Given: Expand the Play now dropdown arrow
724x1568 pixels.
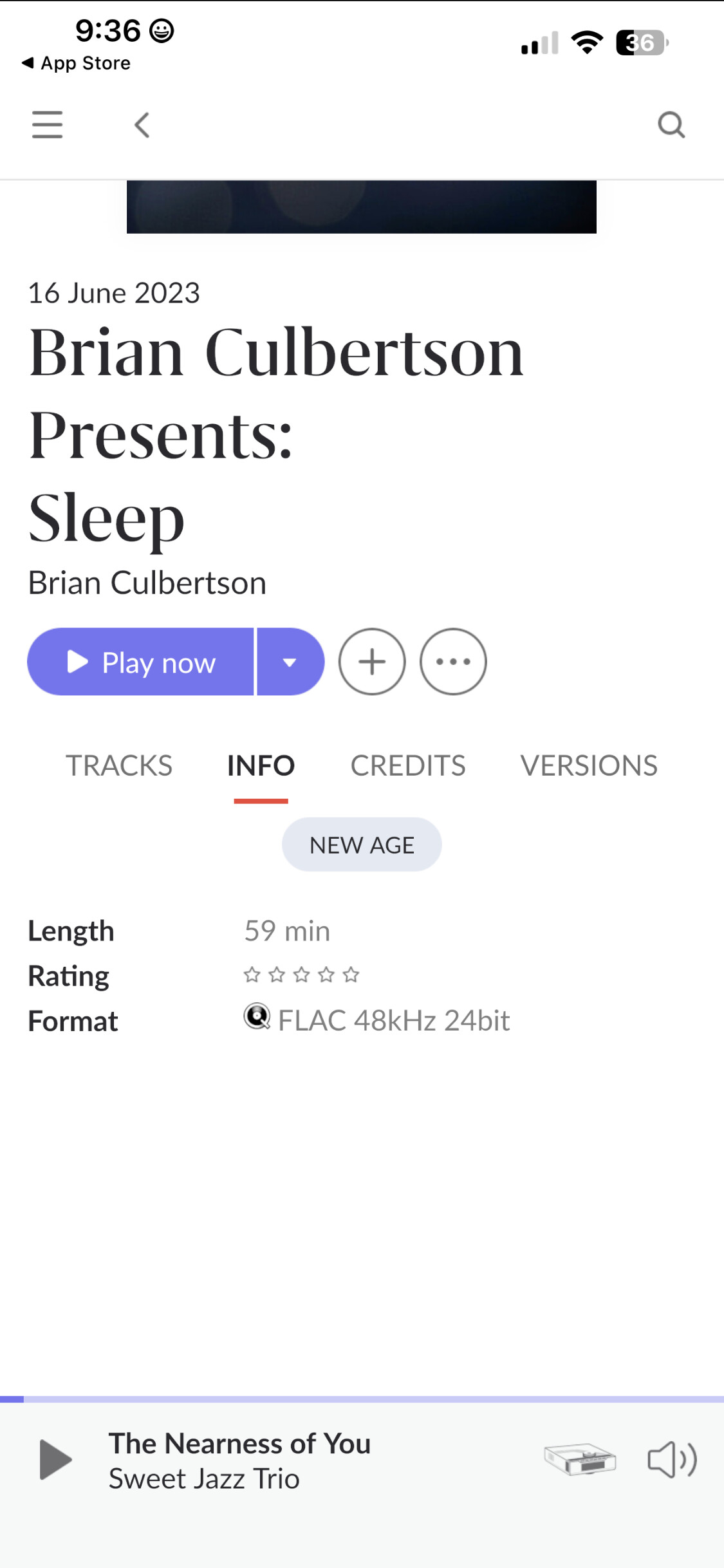Looking at the screenshot, I should pyautogui.click(x=290, y=662).
